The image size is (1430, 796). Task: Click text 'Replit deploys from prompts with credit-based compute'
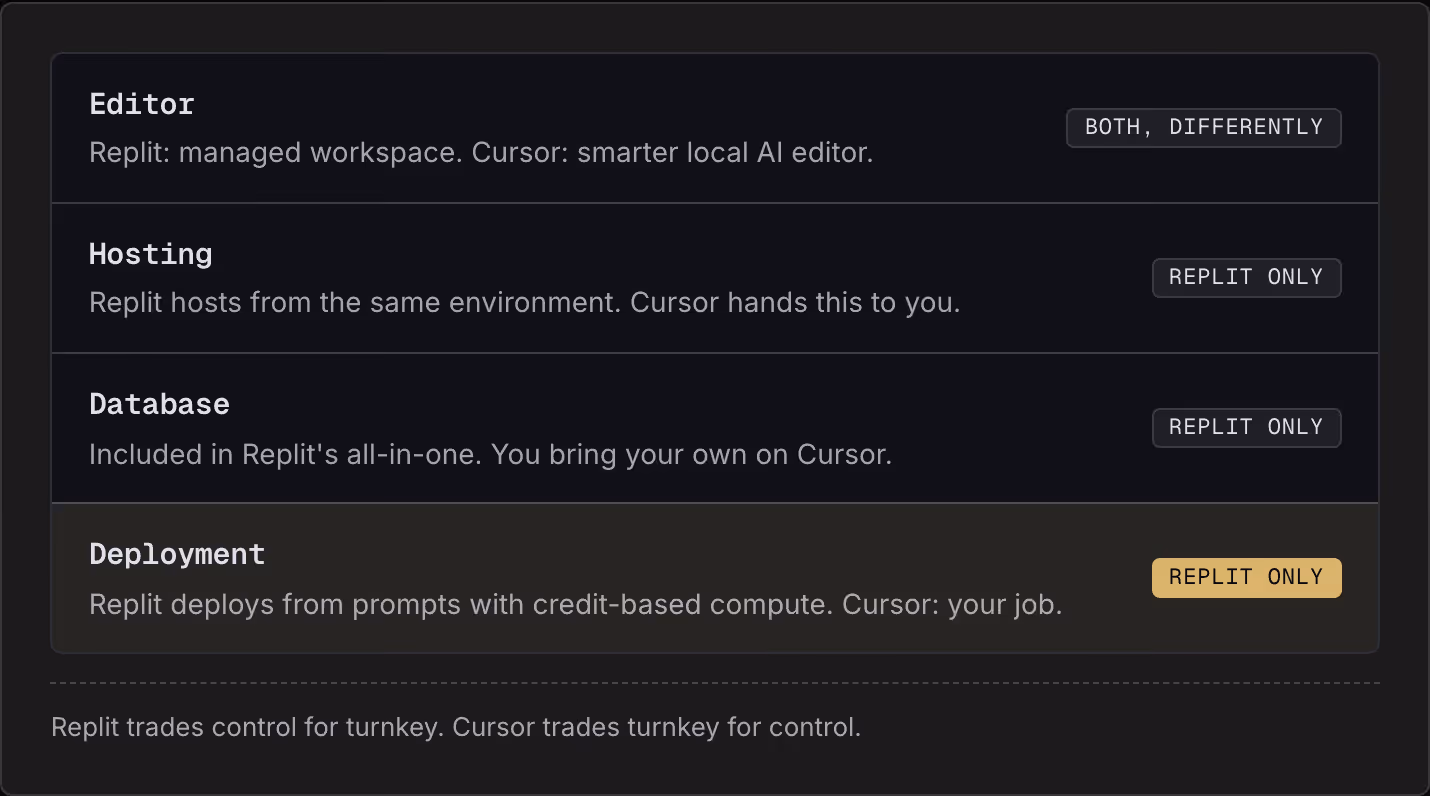461,605
